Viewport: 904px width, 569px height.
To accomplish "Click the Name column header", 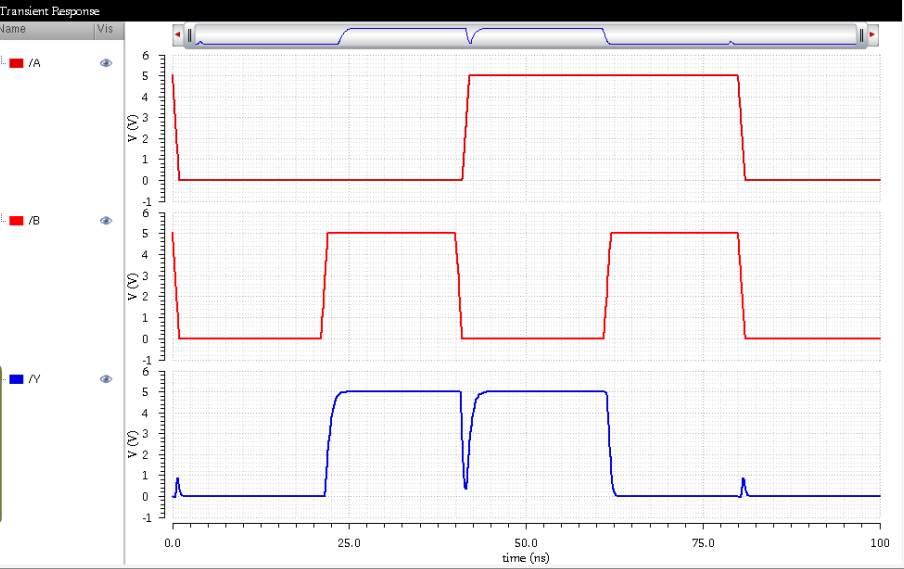I will pyautogui.click(x=47, y=29).
